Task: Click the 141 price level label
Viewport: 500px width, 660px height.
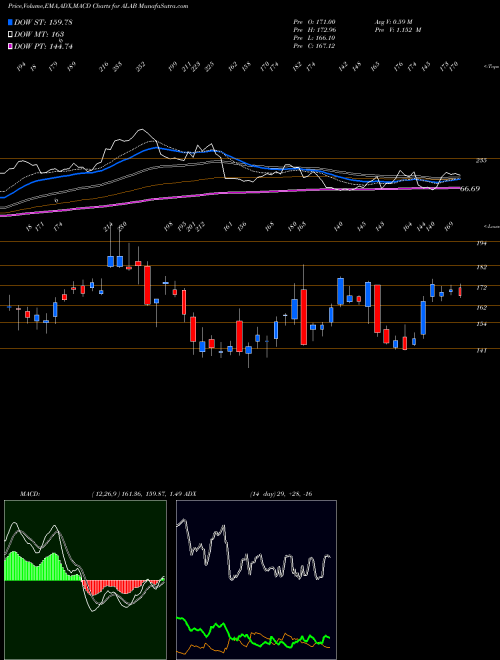Action: [x=481, y=350]
